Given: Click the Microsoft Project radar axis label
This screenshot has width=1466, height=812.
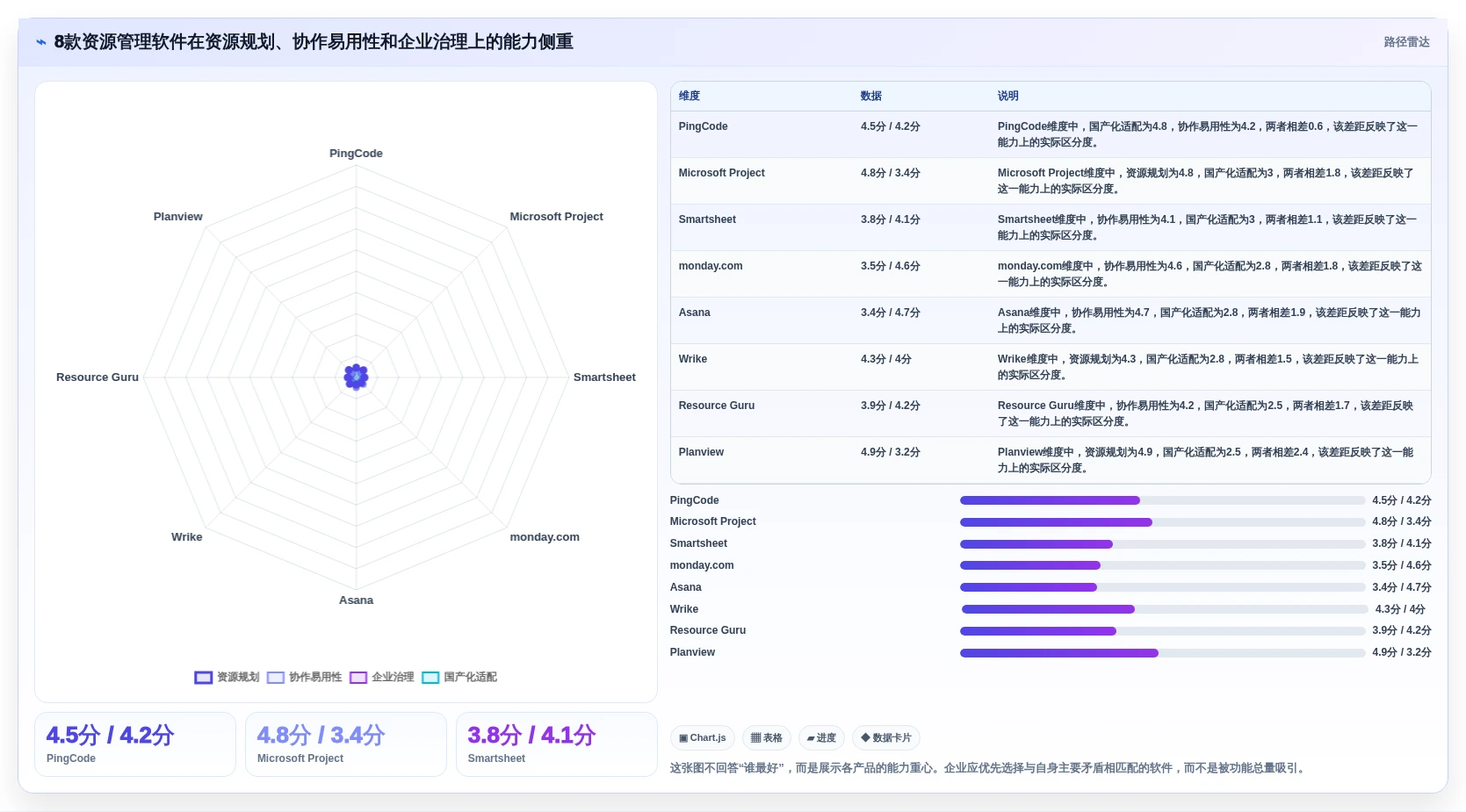Looking at the screenshot, I should click(x=556, y=217).
